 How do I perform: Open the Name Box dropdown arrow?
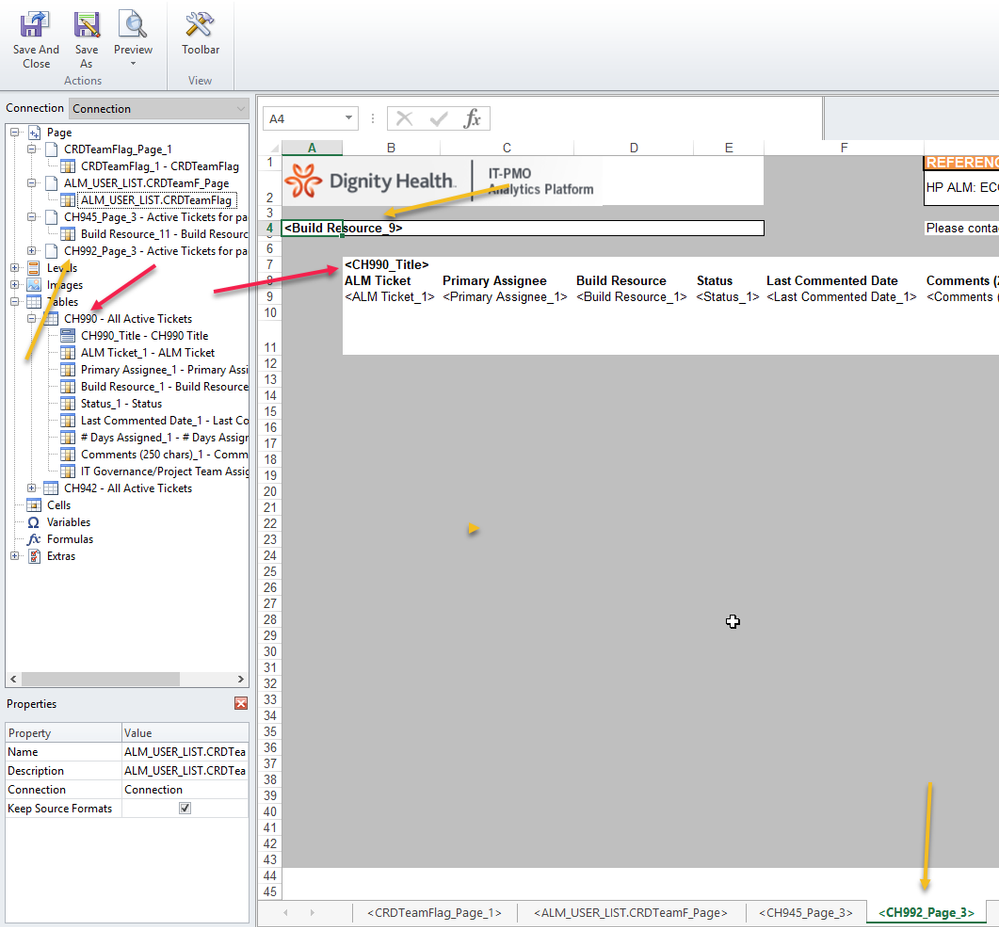click(348, 119)
